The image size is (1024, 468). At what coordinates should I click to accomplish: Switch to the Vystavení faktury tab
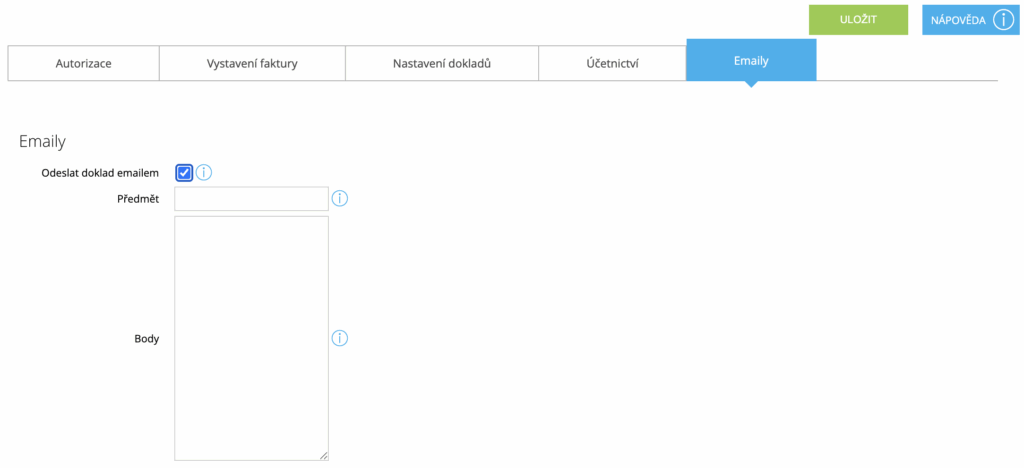[x=252, y=63]
